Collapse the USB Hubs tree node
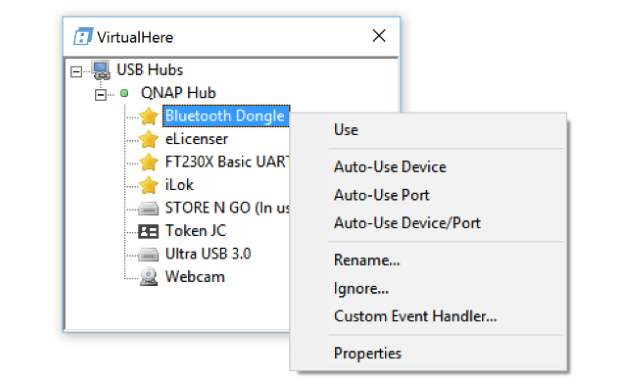The image size is (627, 392). 76,72
